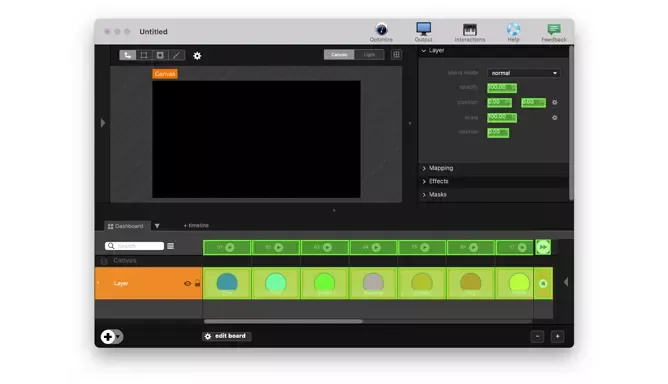The height and width of the screenshot is (384, 668).
Task: Select the tan orange media cell in column 06
Action: (x=471, y=283)
